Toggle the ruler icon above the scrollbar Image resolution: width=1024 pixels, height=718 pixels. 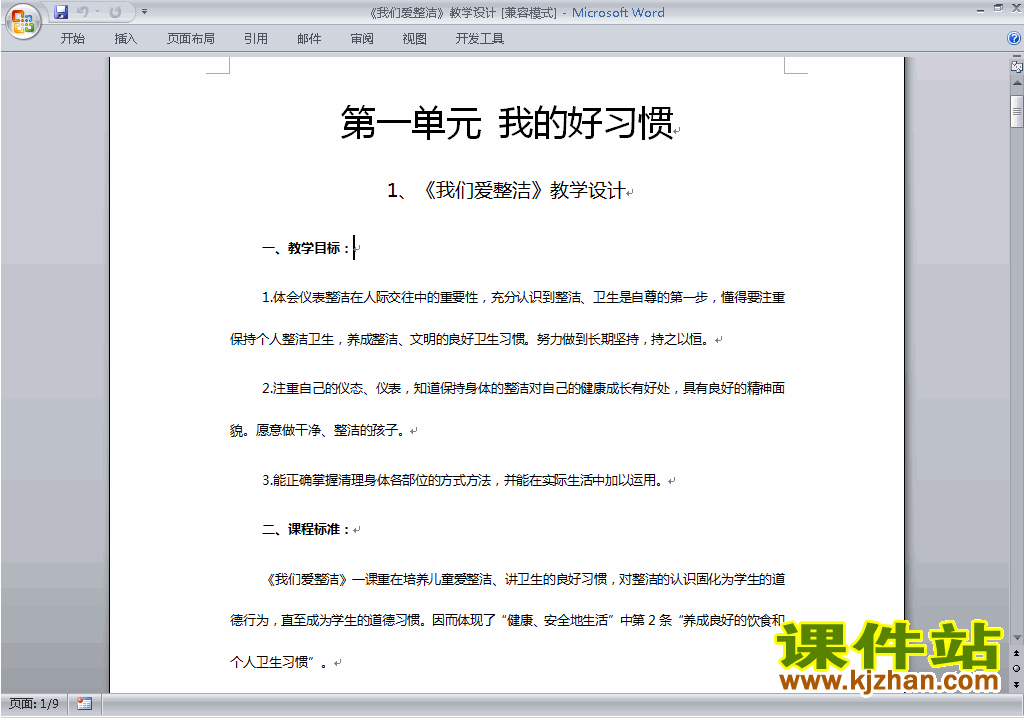[1016, 65]
